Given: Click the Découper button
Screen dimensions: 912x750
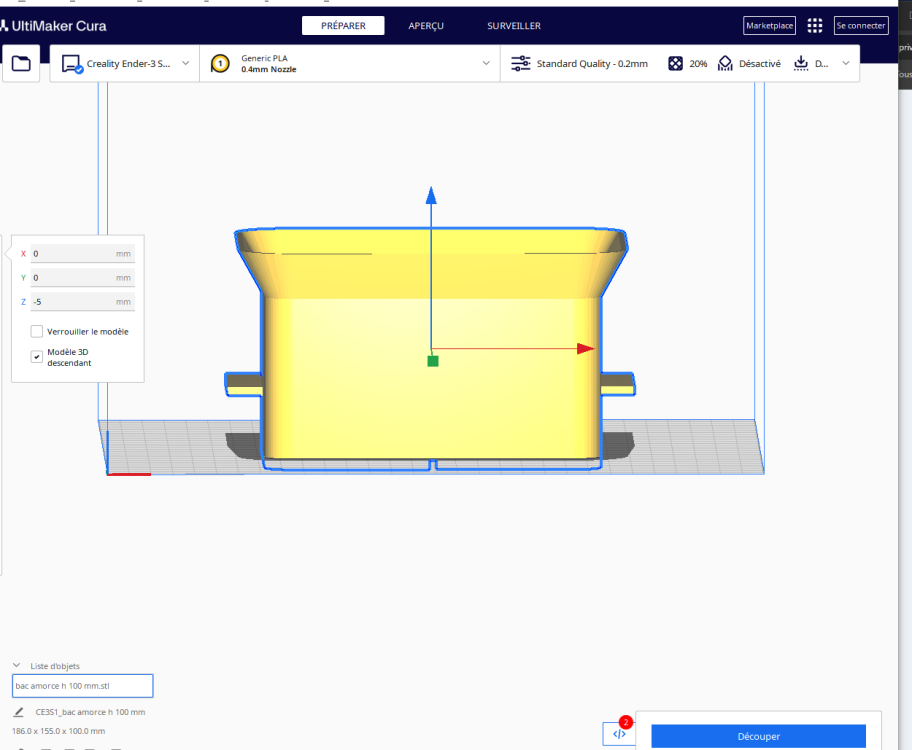Looking at the screenshot, I should [x=758, y=736].
